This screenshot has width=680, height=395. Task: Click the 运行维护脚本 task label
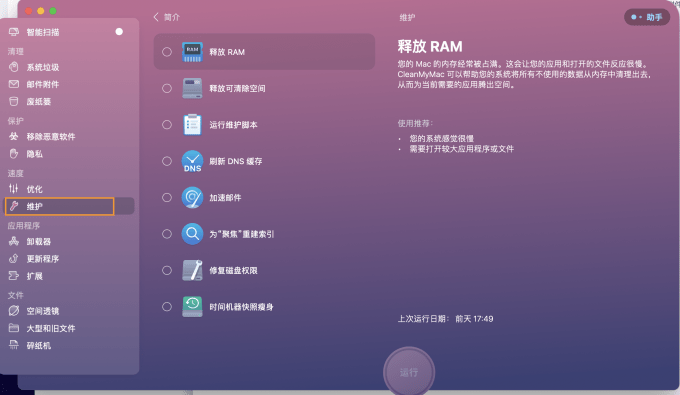[233, 125]
